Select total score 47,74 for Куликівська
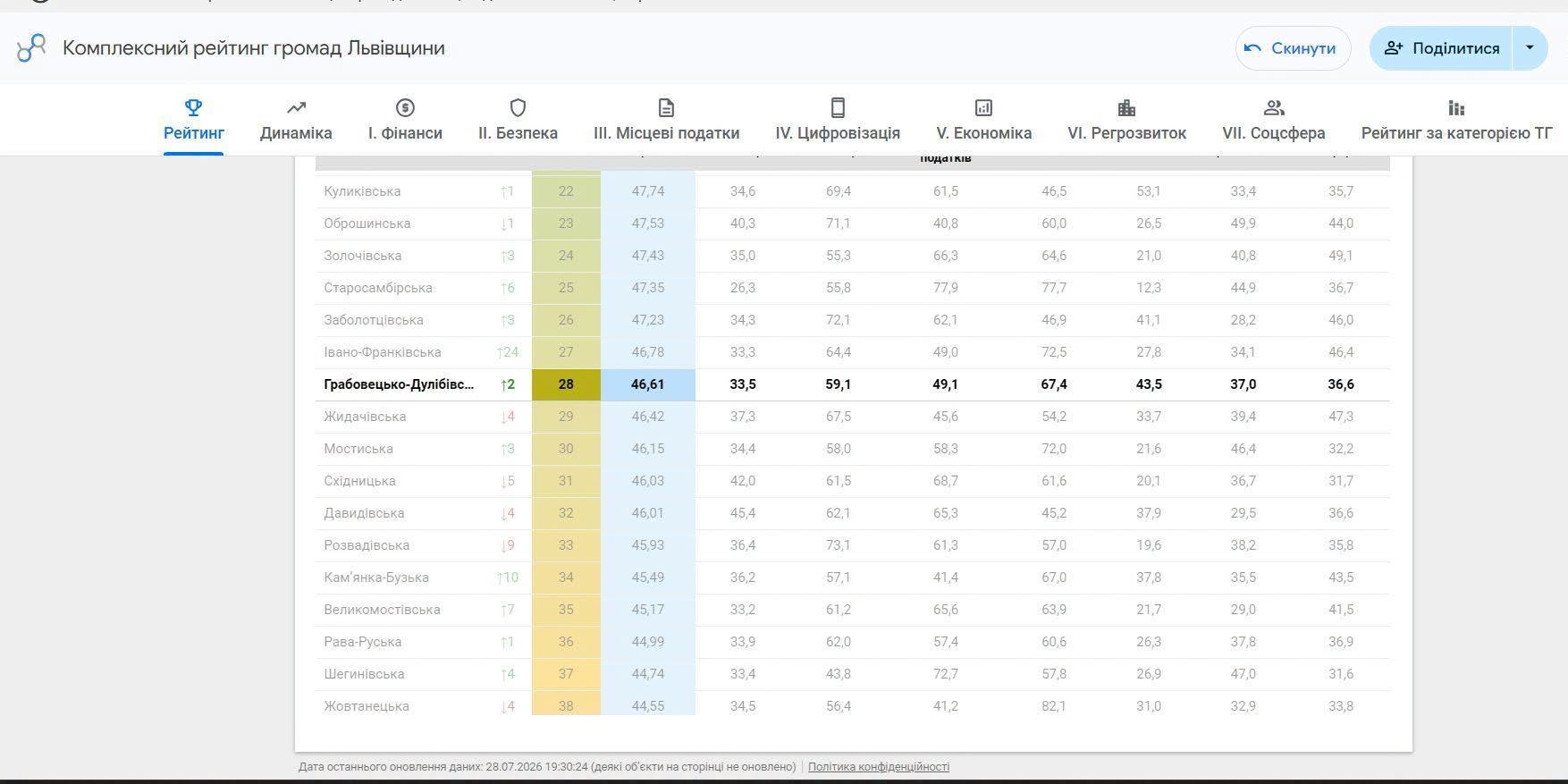1568x784 pixels. pyautogui.click(x=648, y=191)
